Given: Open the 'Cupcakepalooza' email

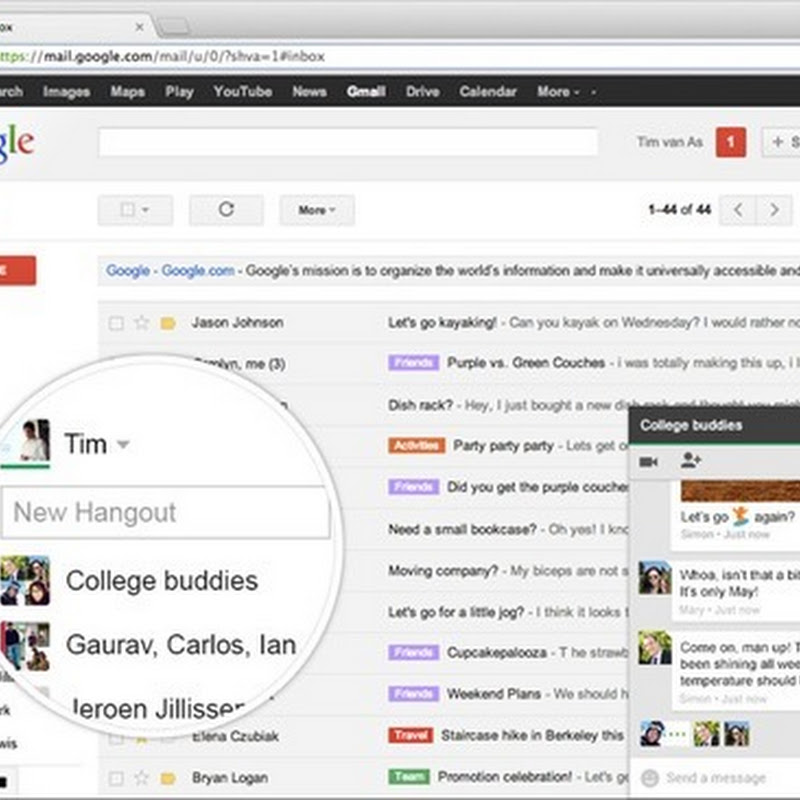Looking at the screenshot, I should tap(496, 652).
